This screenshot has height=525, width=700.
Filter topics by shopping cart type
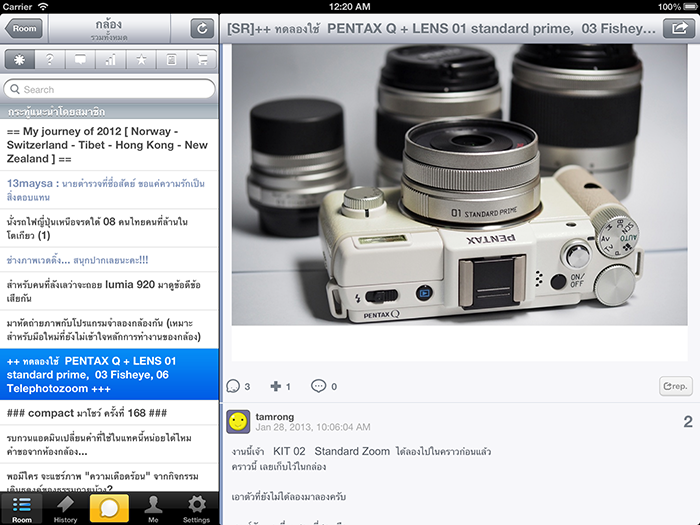click(202, 59)
